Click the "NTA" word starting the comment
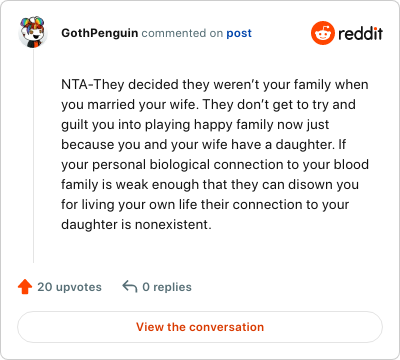The image size is (400, 360). [x=75, y=84]
